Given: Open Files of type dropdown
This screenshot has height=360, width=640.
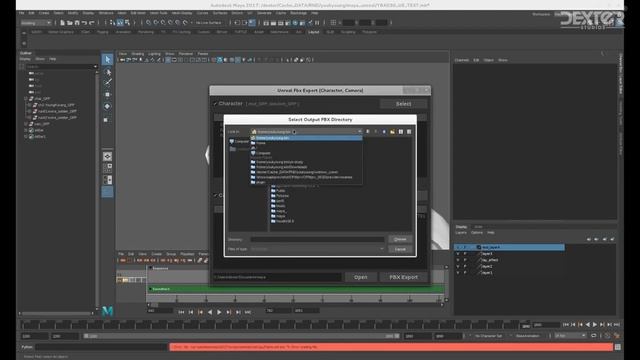Looking at the screenshot, I should click(317, 249).
